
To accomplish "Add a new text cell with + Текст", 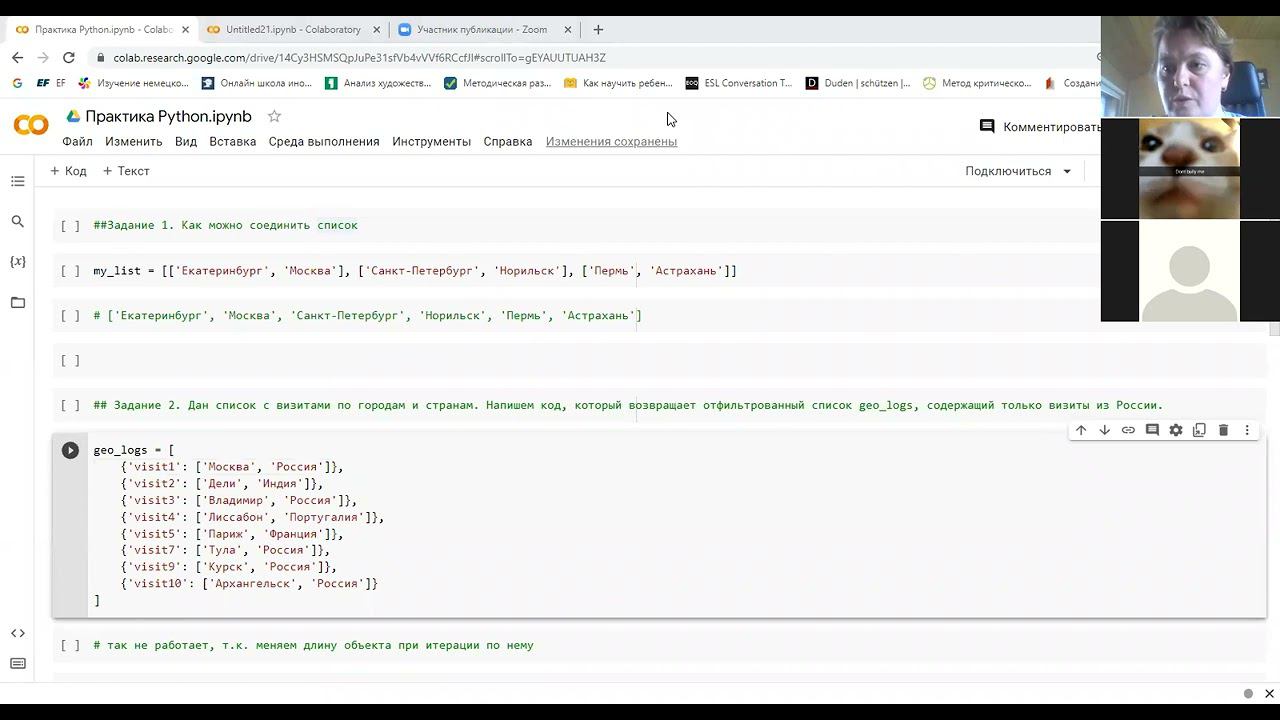I will 126,171.
